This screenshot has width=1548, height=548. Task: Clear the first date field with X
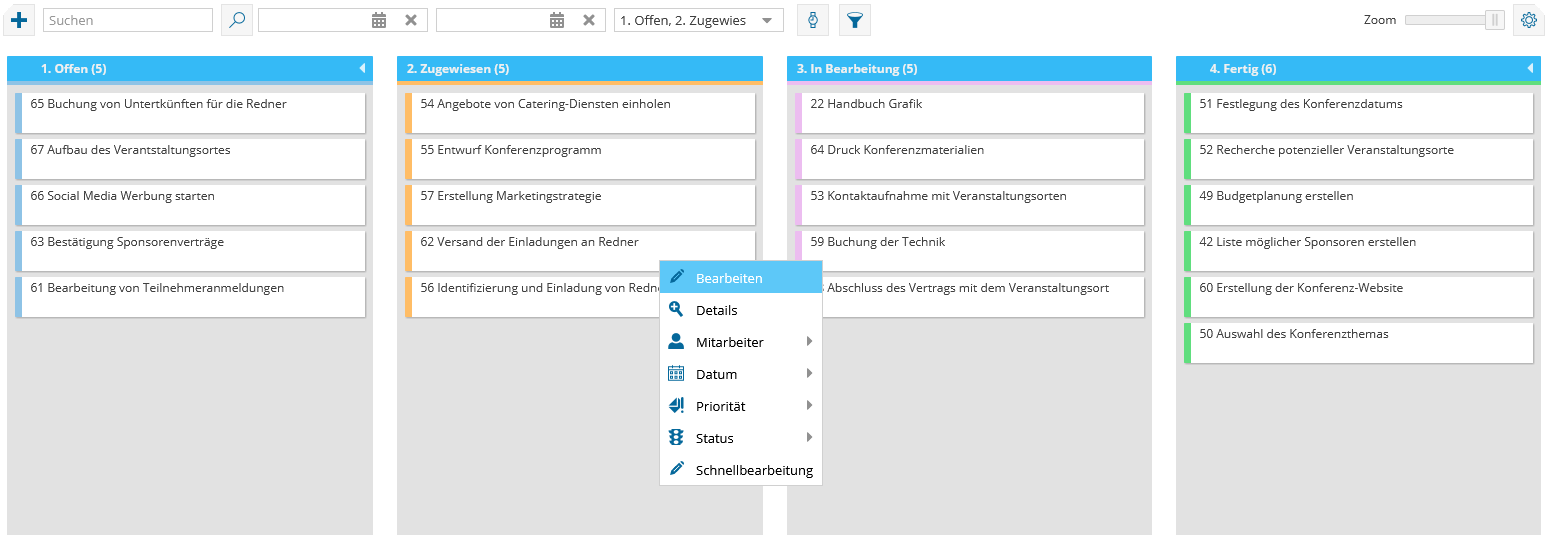click(411, 20)
